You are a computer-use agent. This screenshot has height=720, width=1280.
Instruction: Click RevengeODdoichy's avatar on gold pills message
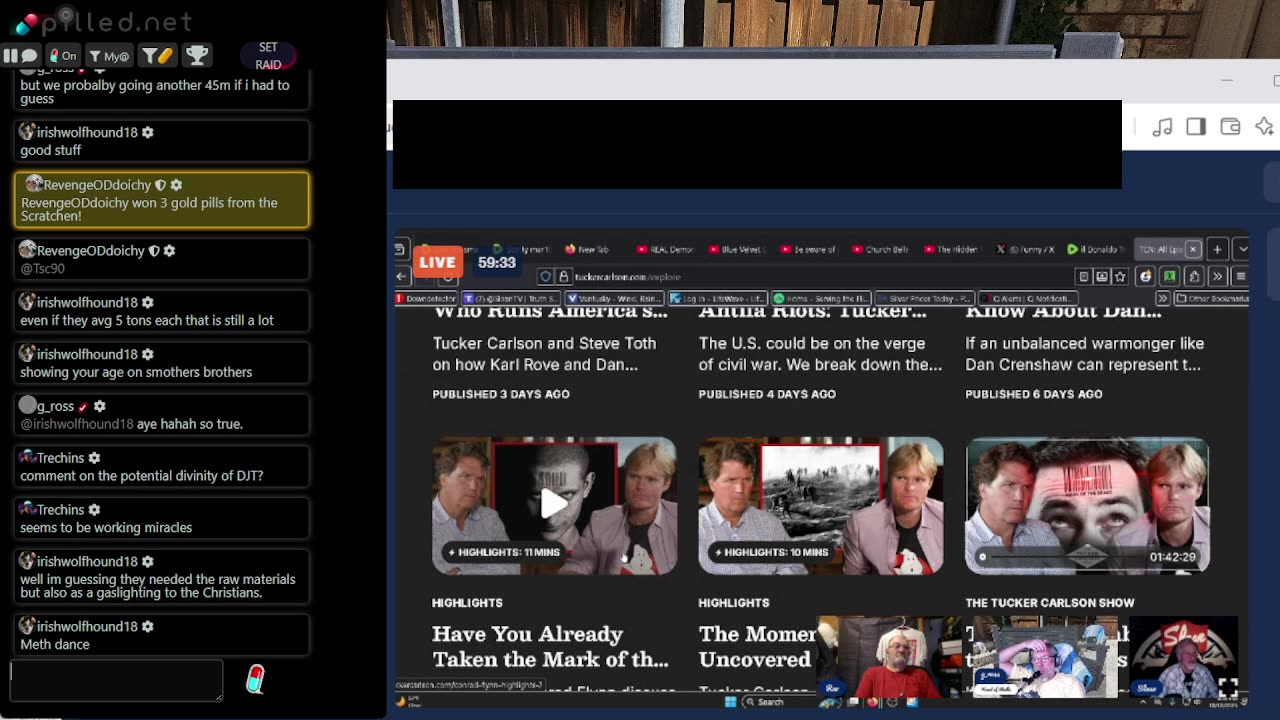pos(34,184)
